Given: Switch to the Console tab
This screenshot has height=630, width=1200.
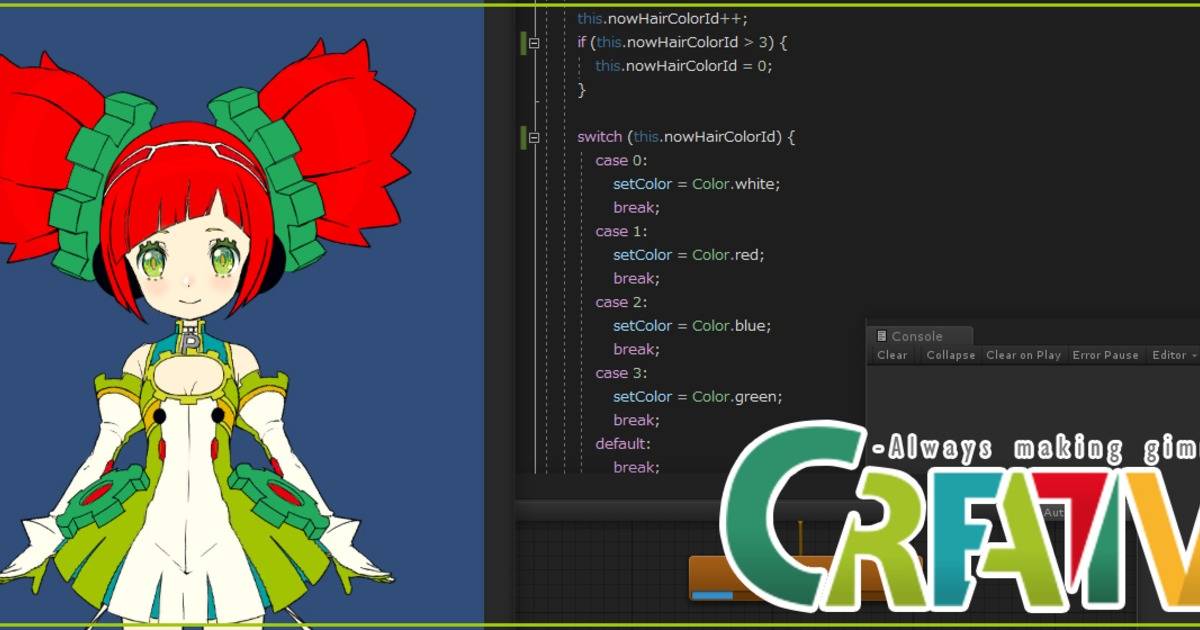Looking at the screenshot, I should tap(918, 336).
